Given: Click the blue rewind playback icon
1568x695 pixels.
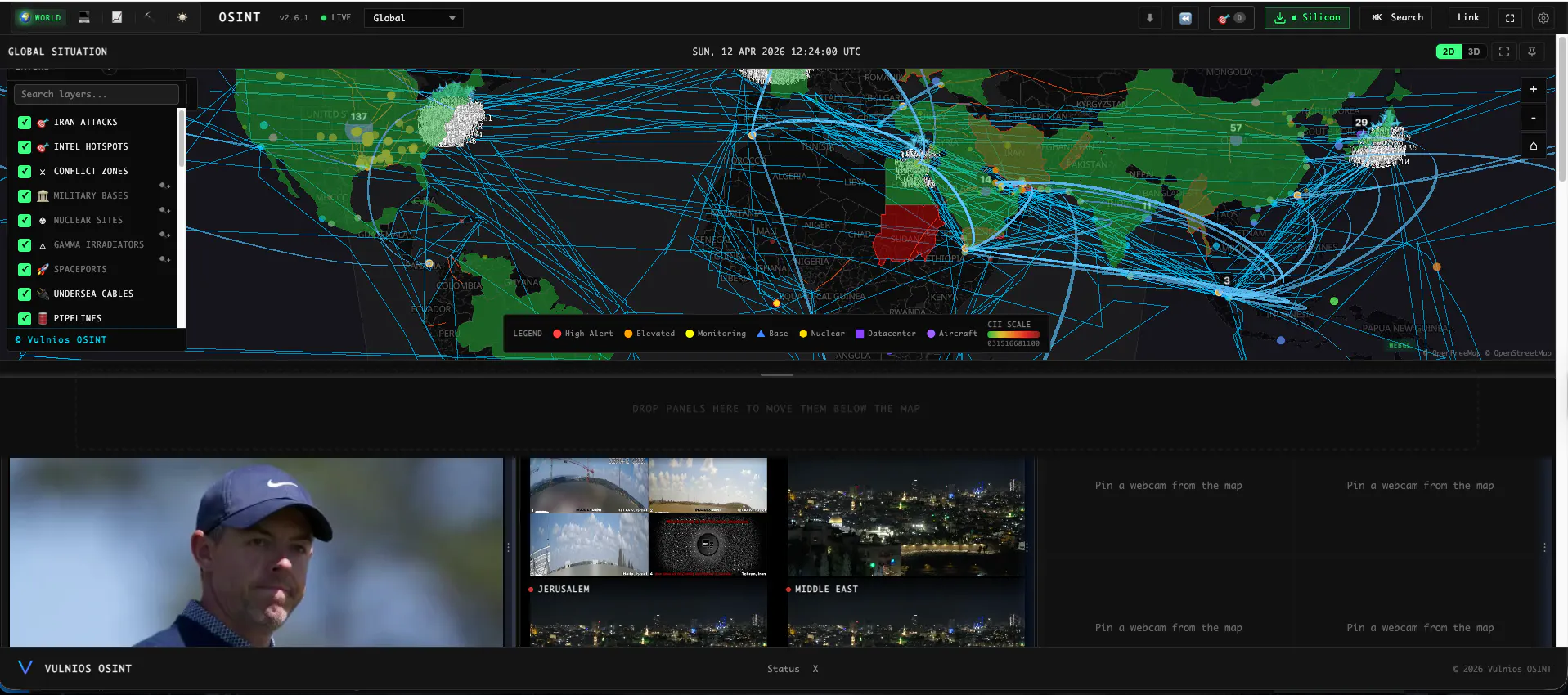Looking at the screenshot, I should (1185, 18).
